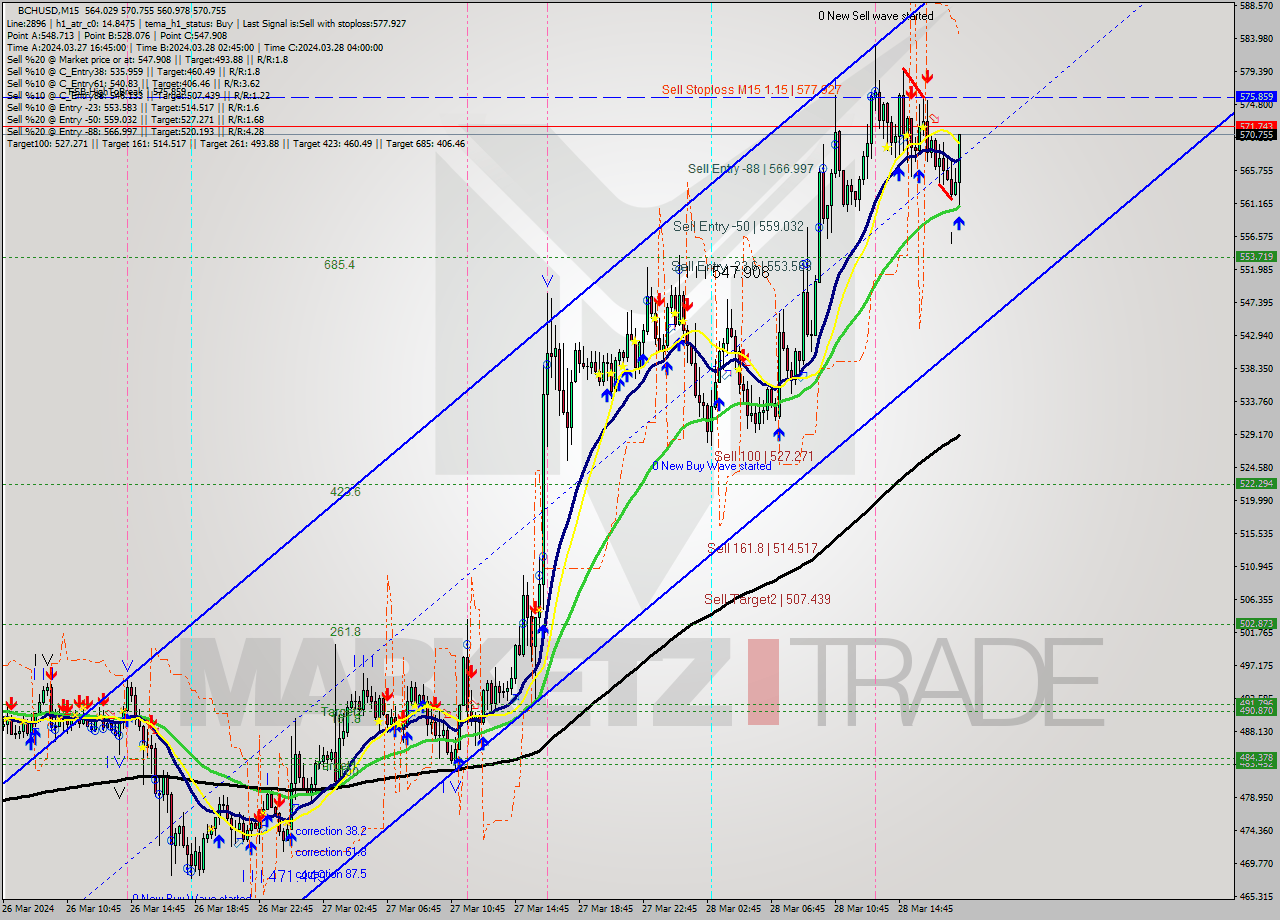The width and height of the screenshot is (1280, 920).
Task: Click the '27 Mar 02:45' time axis label
Action: 349,910
